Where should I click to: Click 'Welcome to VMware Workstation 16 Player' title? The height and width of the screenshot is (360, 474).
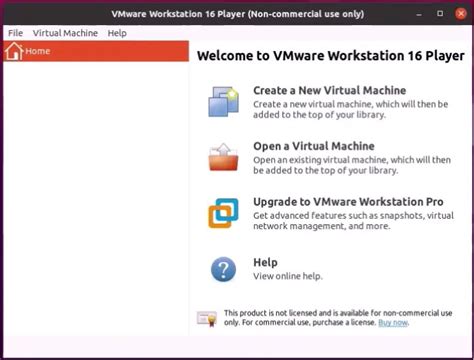click(331, 56)
